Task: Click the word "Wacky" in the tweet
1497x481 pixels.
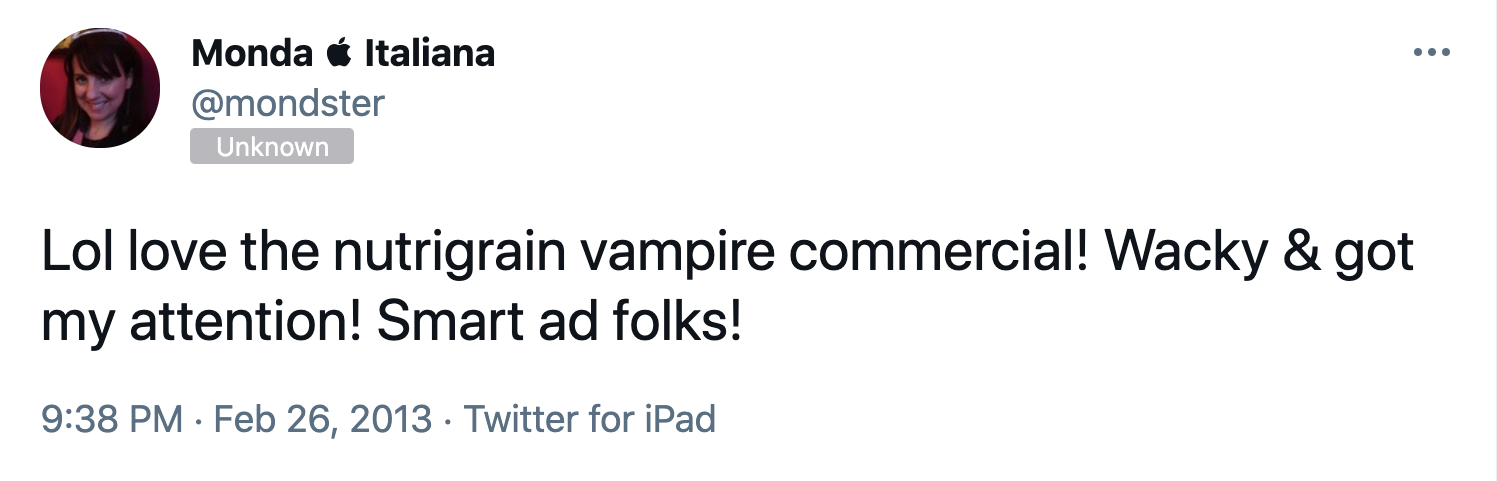Action: (x=1185, y=253)
